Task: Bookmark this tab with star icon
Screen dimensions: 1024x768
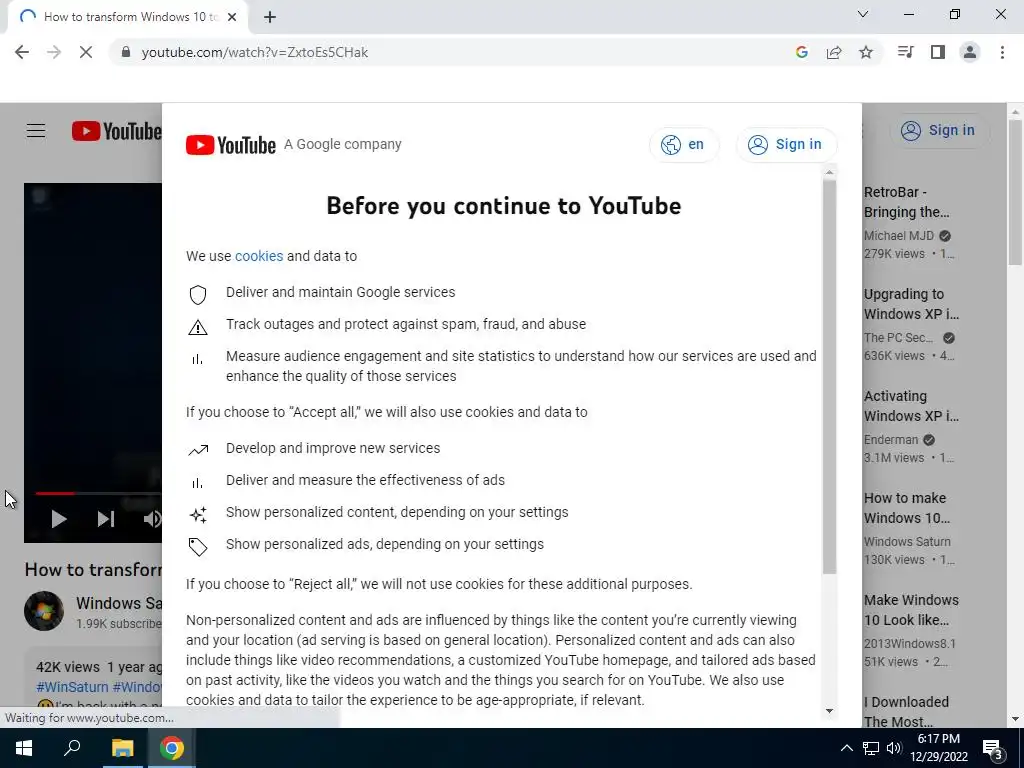Action: click(x=866, y=52)
